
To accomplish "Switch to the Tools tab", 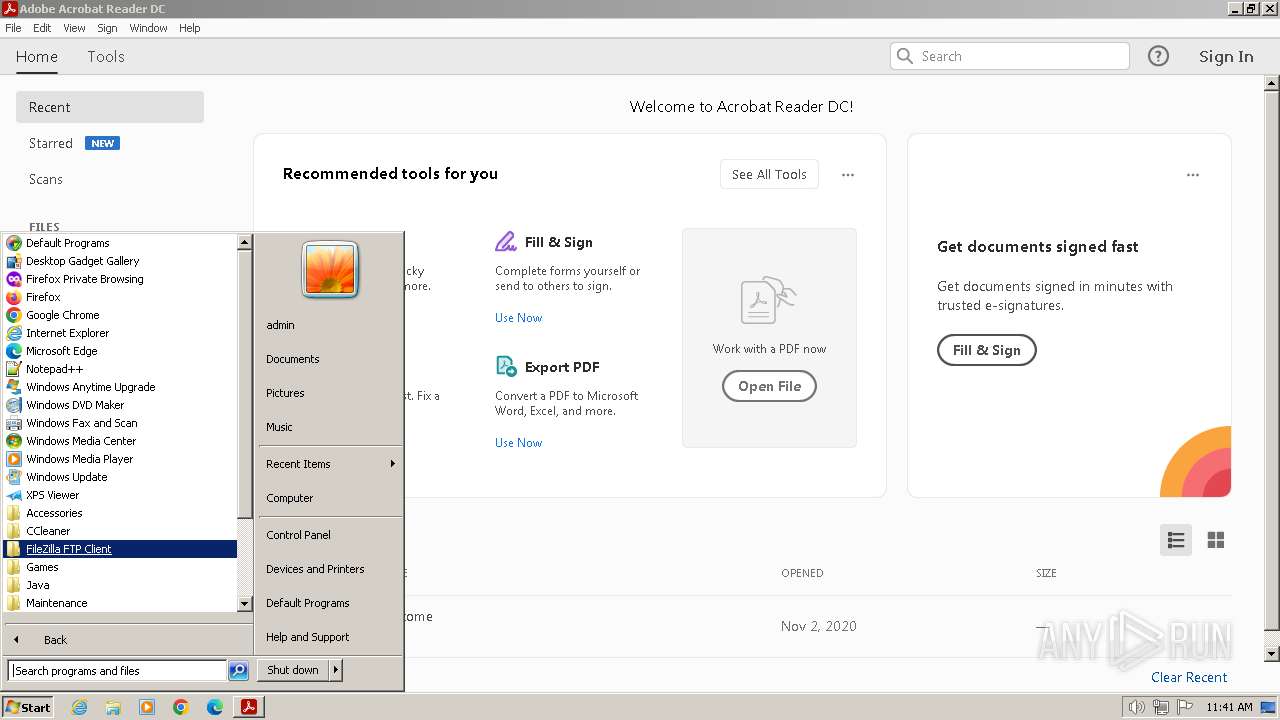I will [106, 57].
